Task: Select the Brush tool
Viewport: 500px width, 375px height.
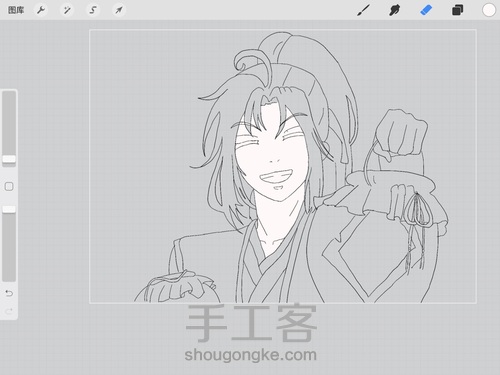Action: point(363,10)
